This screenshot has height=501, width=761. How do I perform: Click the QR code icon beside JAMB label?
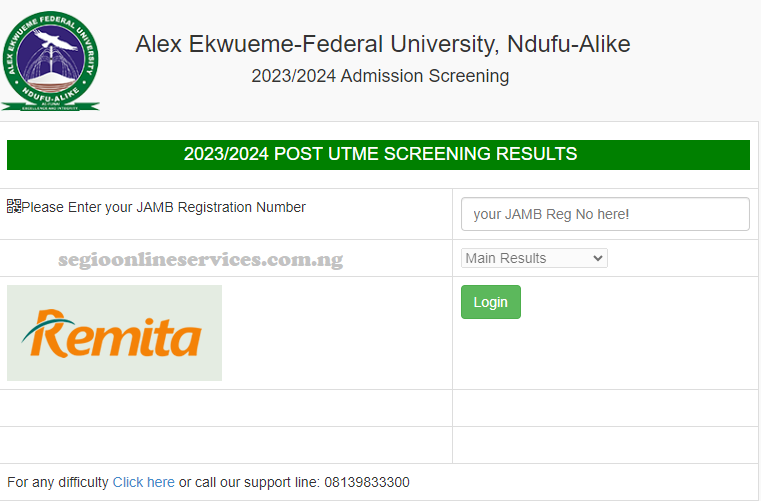(14, 207)
